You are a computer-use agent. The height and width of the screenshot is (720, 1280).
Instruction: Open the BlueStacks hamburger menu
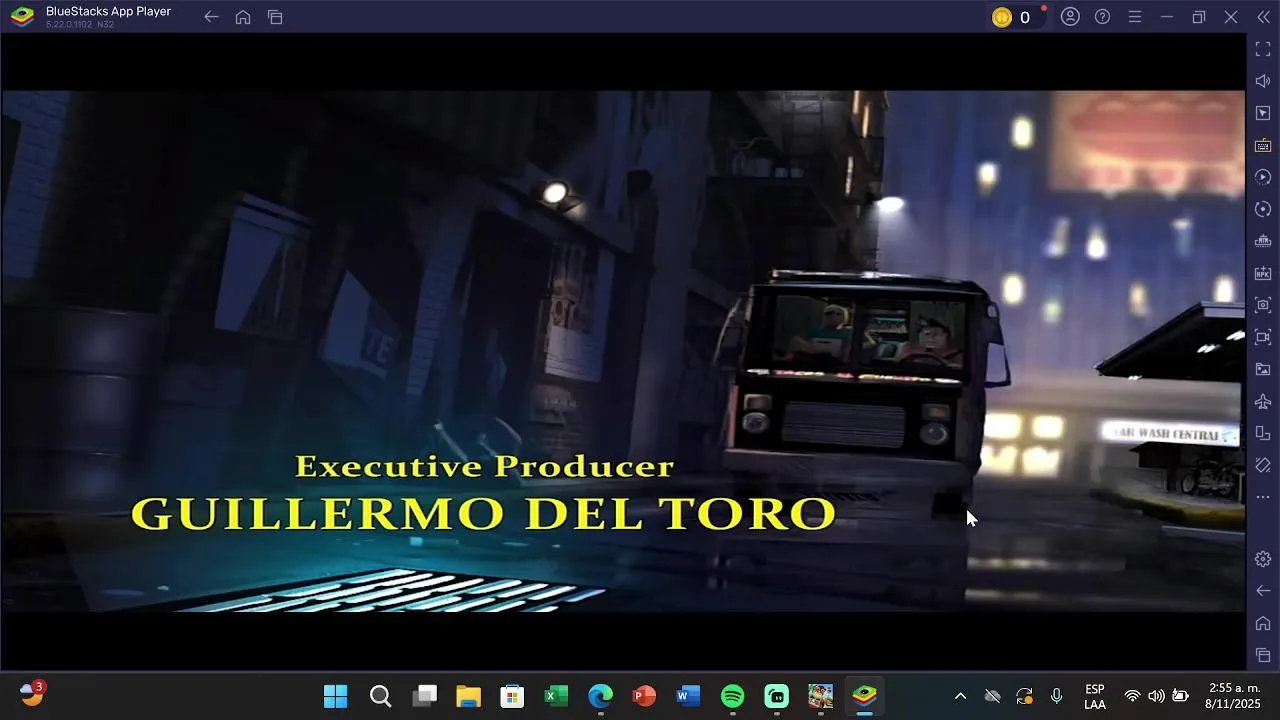coord(1134,17)
